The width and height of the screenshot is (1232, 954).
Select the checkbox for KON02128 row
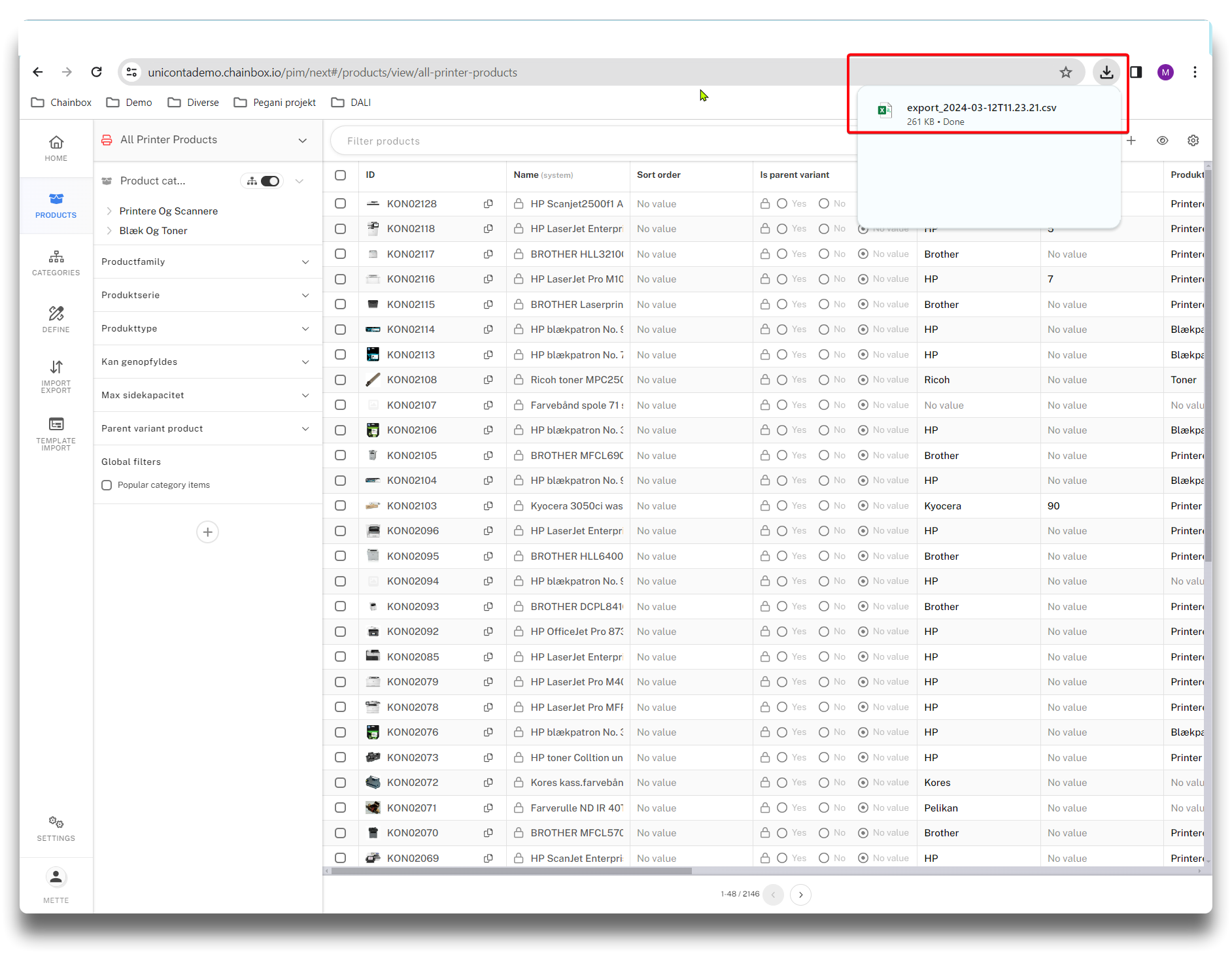pos(340,204)
